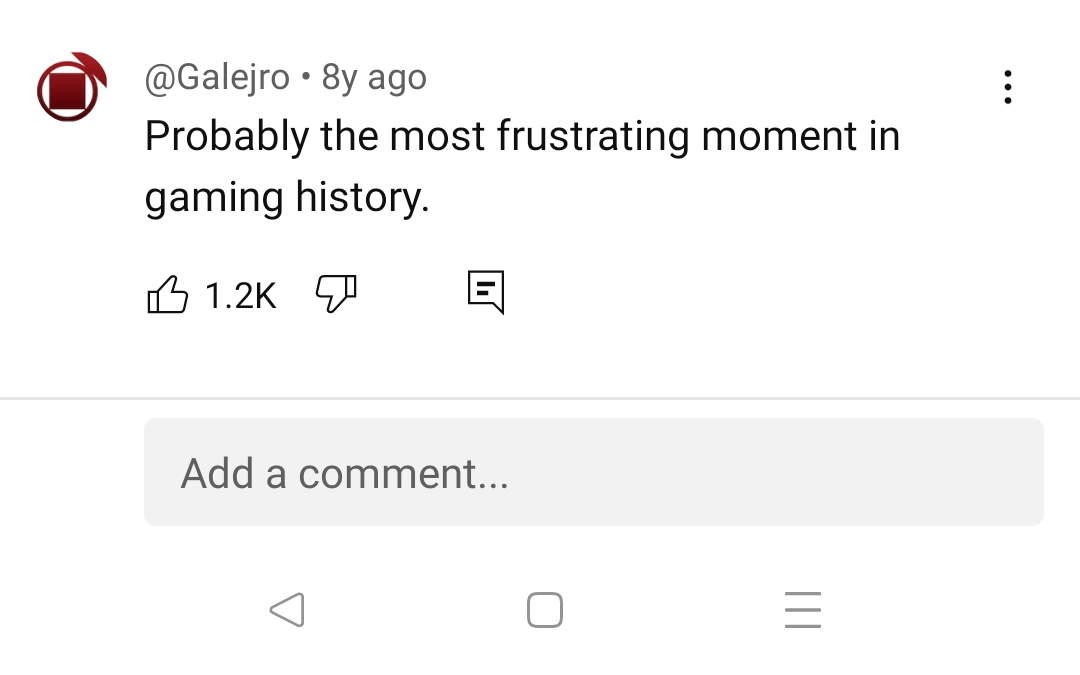Image resolution: width=1080 pixels, height=675 pixels.
Task: Open the three-dot comment options menu
Action: [x=1007, y=88]
